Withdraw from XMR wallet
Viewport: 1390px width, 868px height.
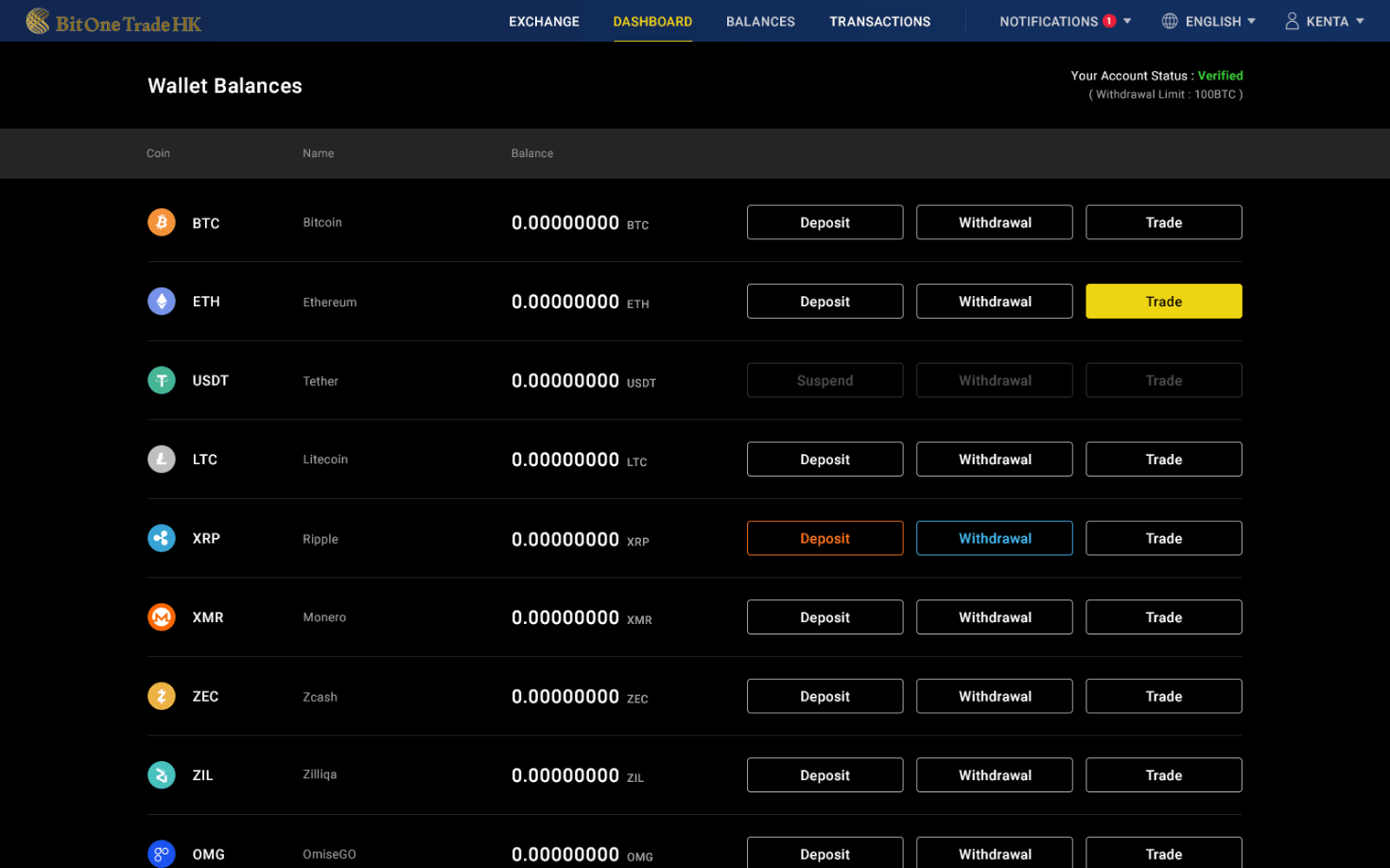(x=995, y=617)
